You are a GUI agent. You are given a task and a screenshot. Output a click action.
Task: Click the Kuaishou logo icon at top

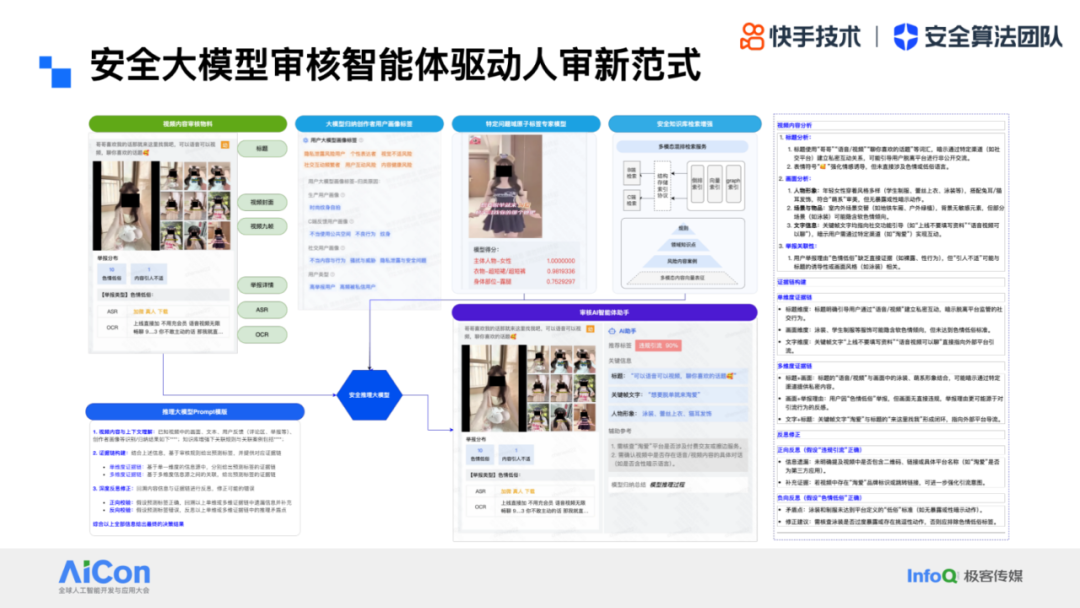click(x=752, y=37)
